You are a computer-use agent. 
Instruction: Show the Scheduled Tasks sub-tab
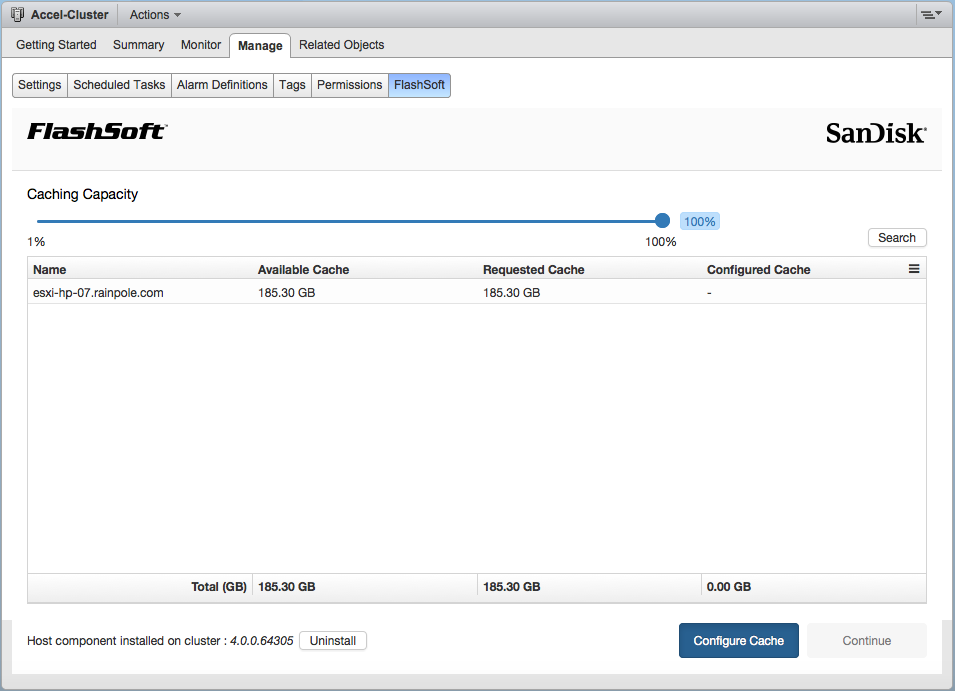point(119,85)
